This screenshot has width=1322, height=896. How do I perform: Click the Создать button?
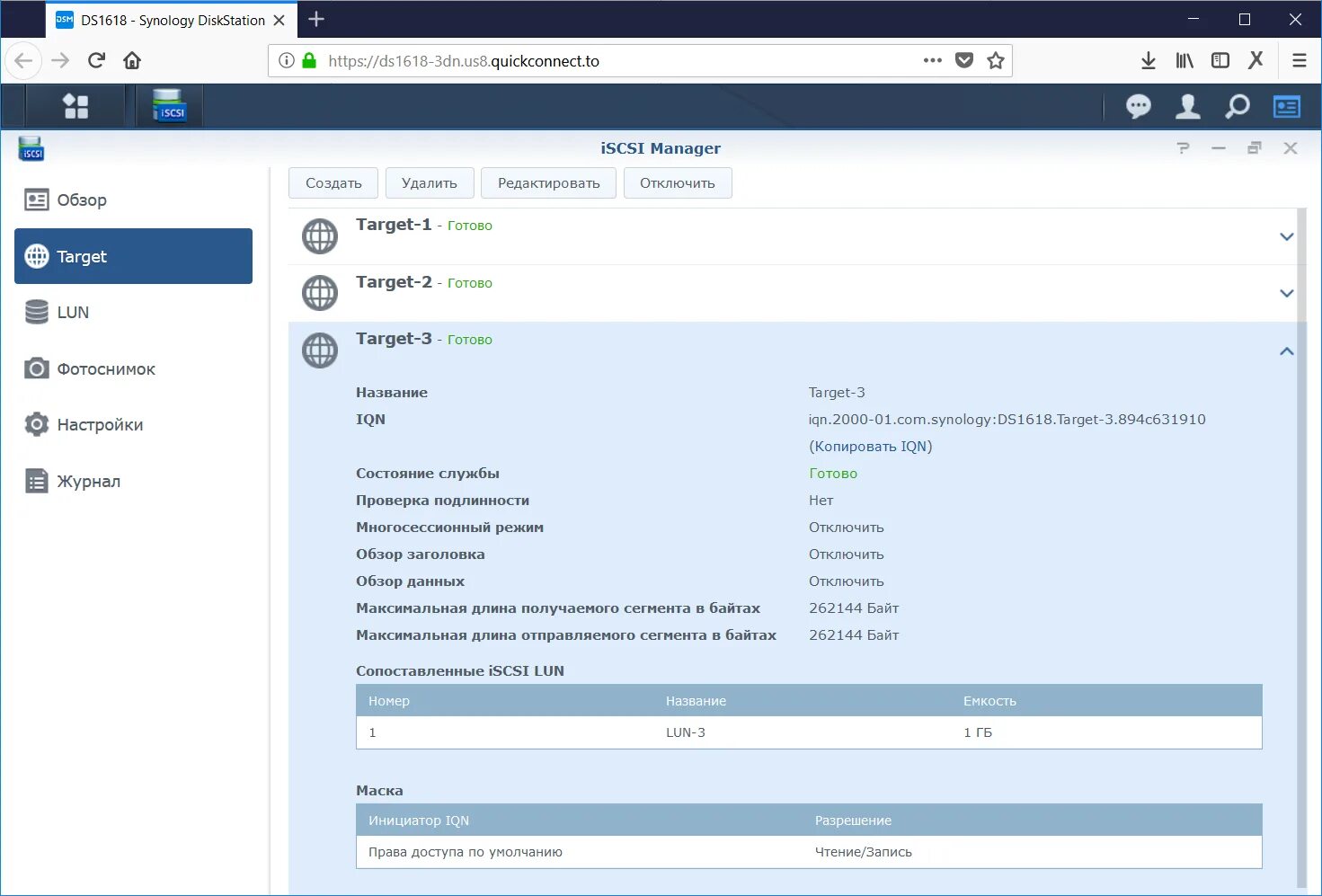pos(333,182)
